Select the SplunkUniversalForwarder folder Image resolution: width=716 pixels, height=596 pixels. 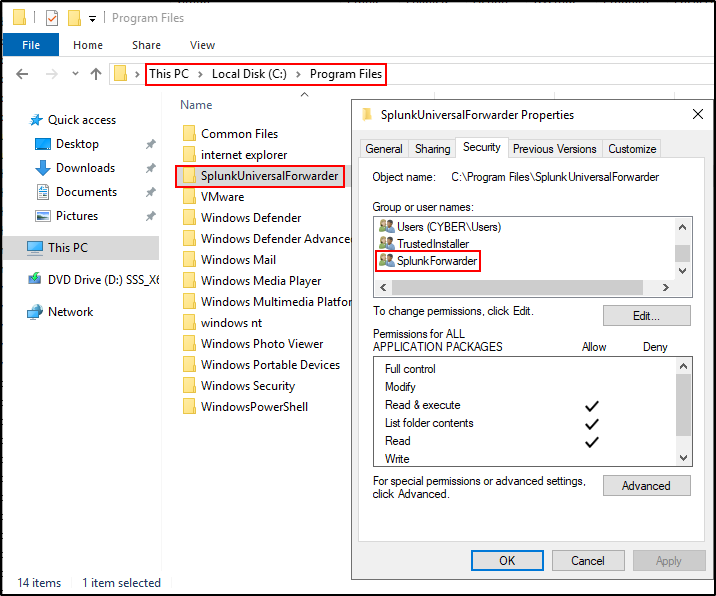pyautogui.click(x=269, y=176)
